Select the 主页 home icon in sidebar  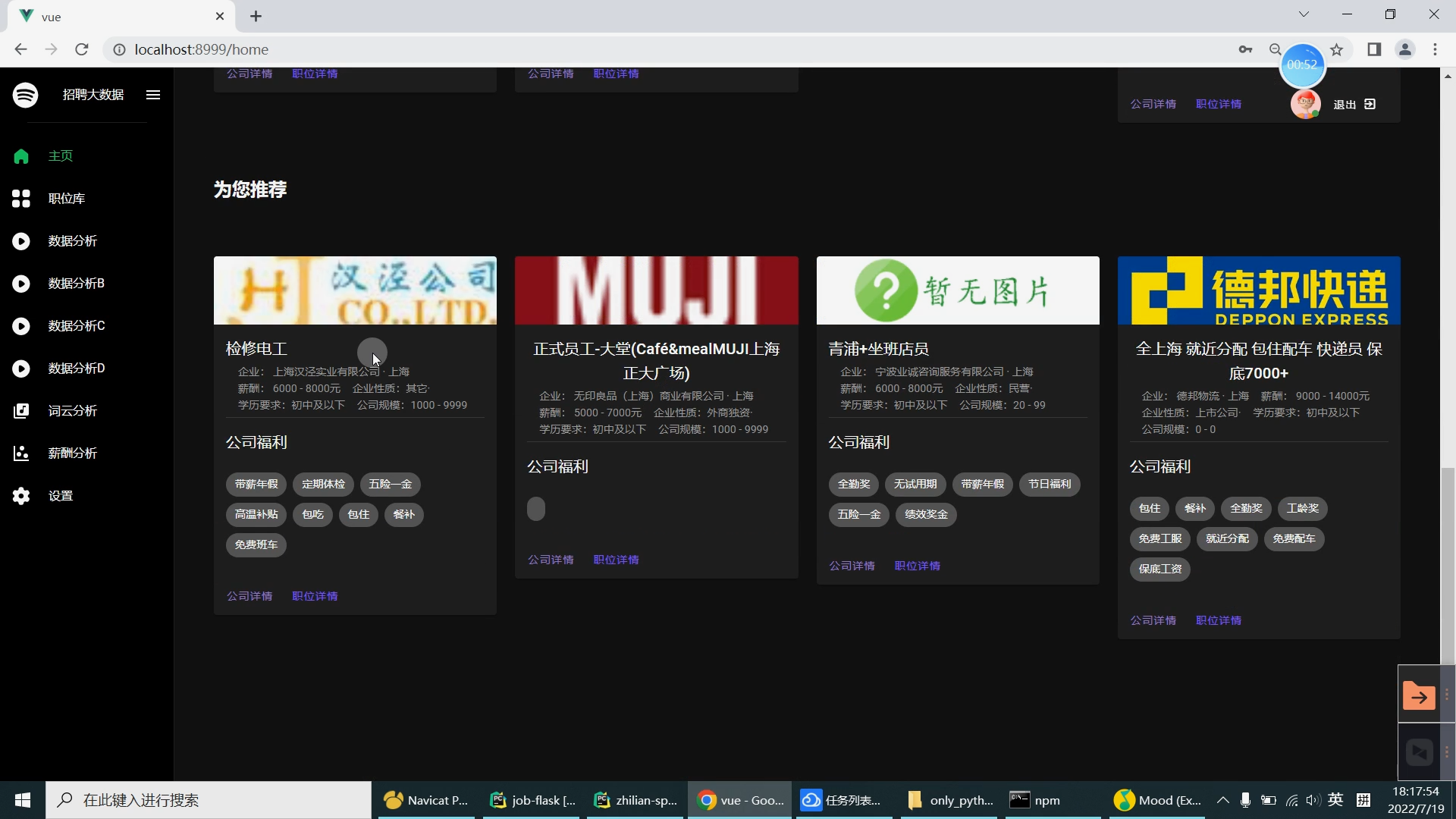[x=20, y=156]
